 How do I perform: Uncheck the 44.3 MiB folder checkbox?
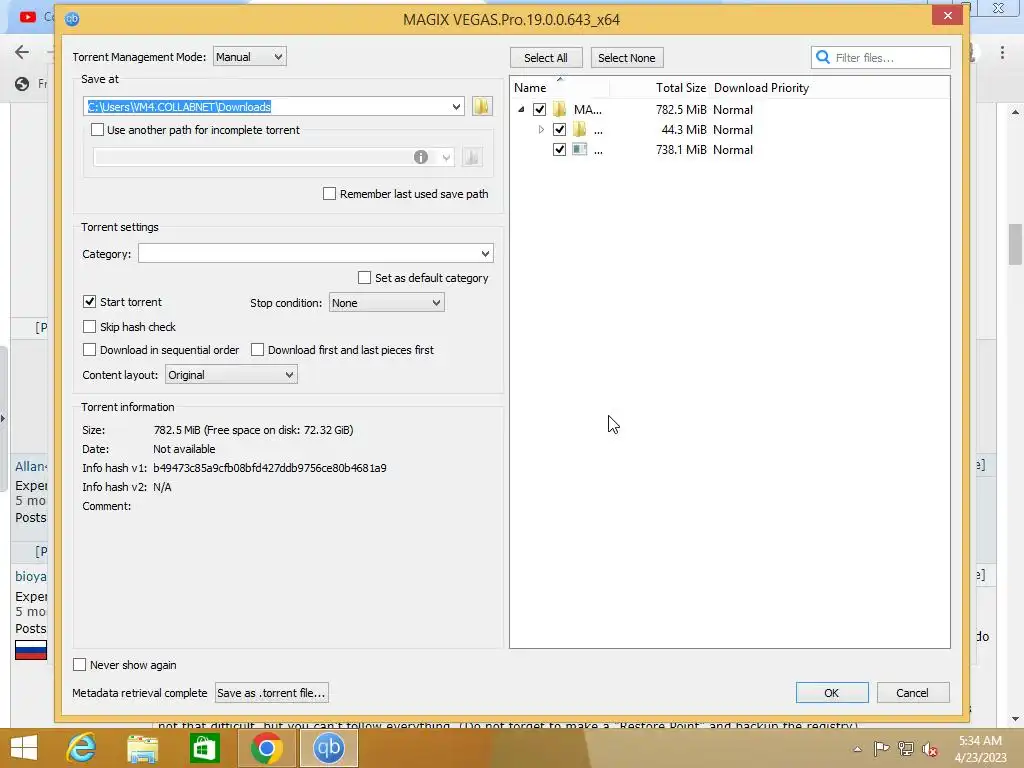pyautogui.click(x=559, y=129)
